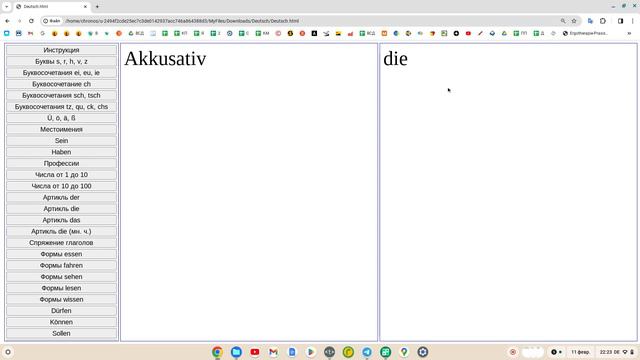Image resolution: width=640 pixels, height=360 pixels.
Task: Select the Sollen lesson button
Action: click(x=61, y=333)
